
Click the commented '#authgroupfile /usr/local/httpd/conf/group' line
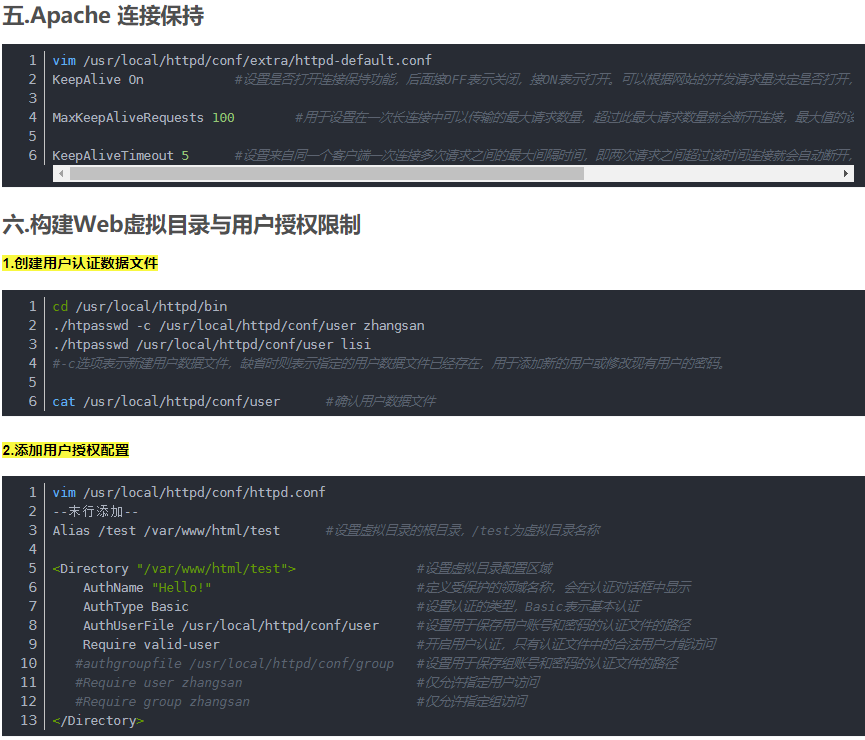tap(234, 663)
